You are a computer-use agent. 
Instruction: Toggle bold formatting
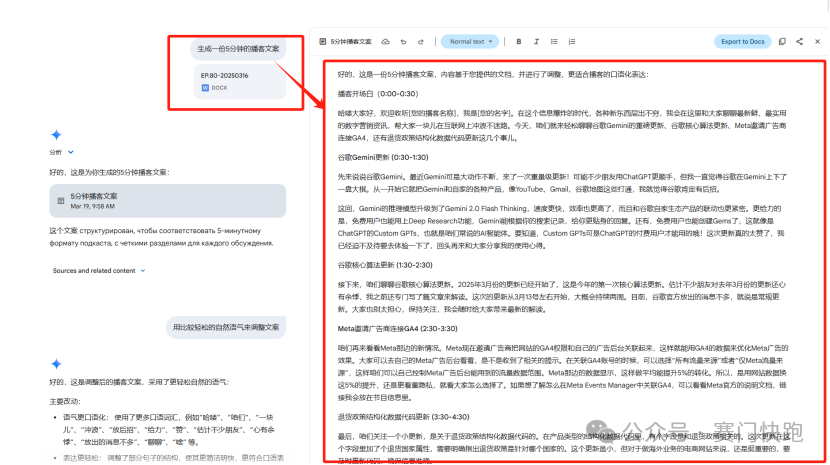519,41
